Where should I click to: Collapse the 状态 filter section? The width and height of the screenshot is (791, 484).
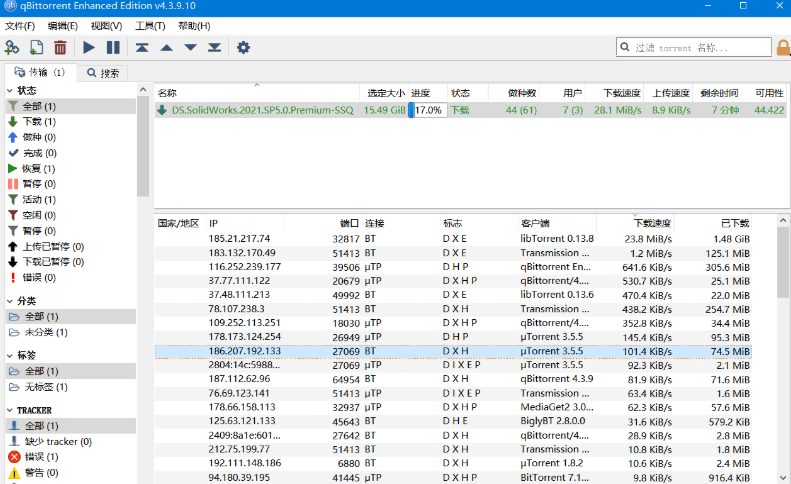click(10, 91)
